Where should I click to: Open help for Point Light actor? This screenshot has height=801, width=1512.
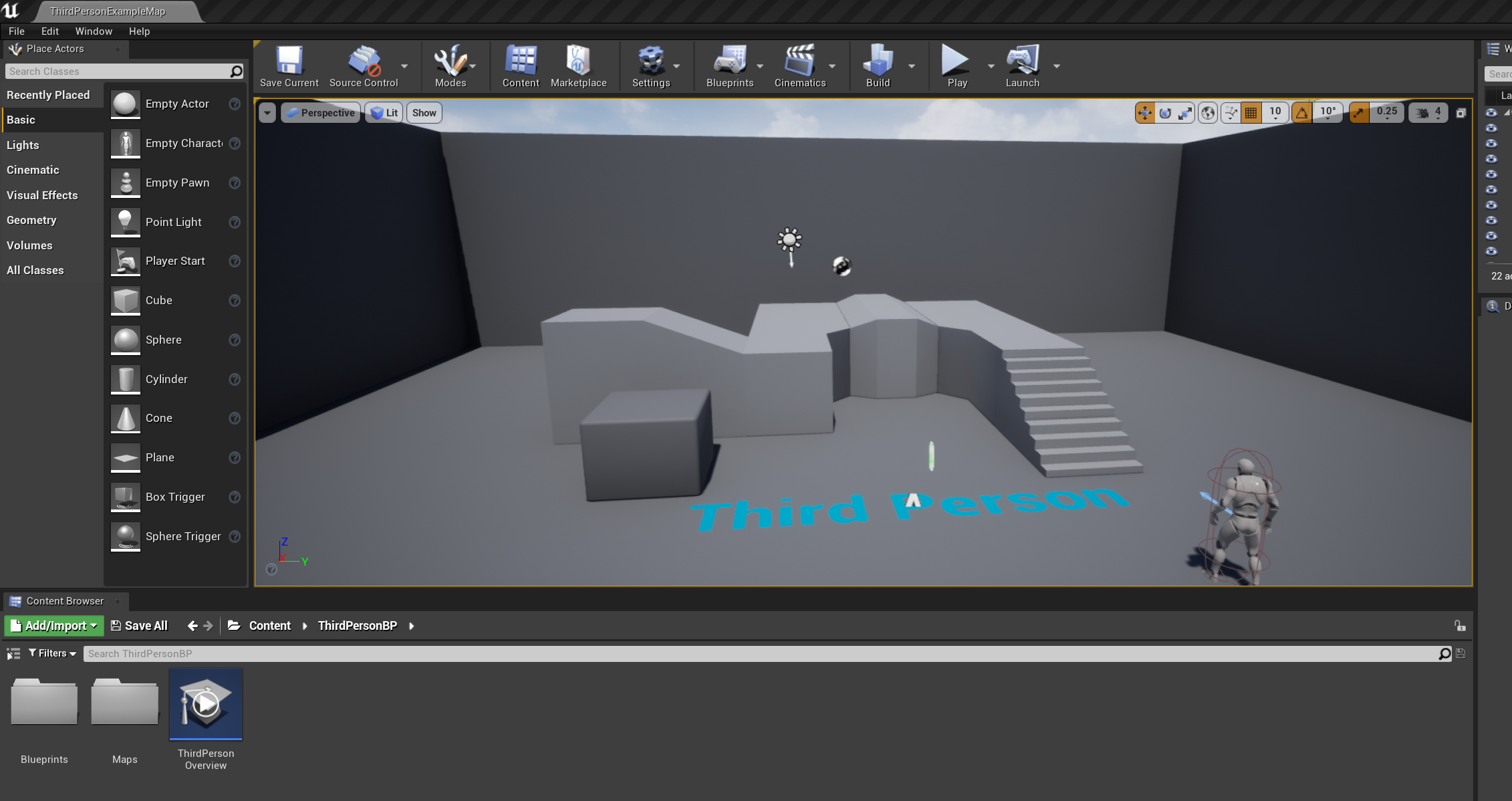[x=235, y=222]
